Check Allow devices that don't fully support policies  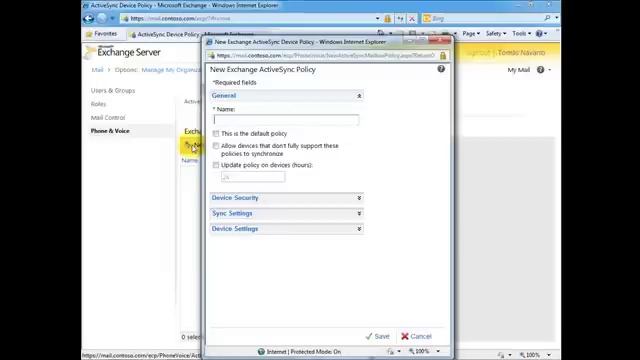(216, 146)
